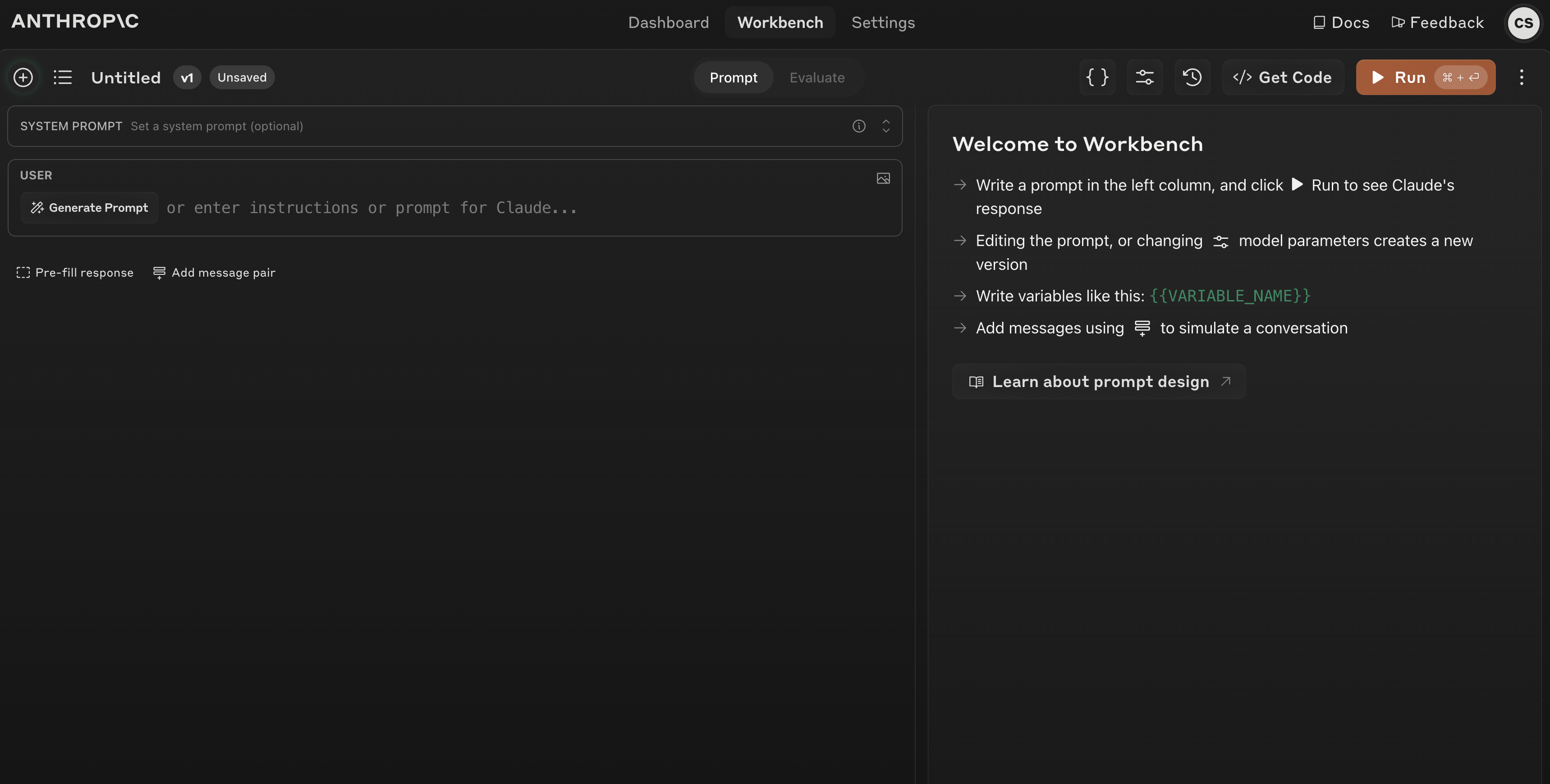The height and width of the screenshot is (784, 1550).
Task: Open the Settings tab
Action: [883, 23]
